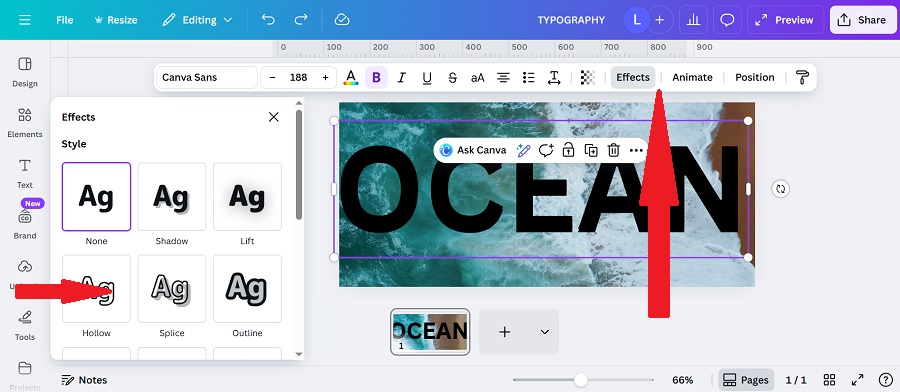
Task: Open the Canva Sans font dropdown
Action: coord(207,77)
